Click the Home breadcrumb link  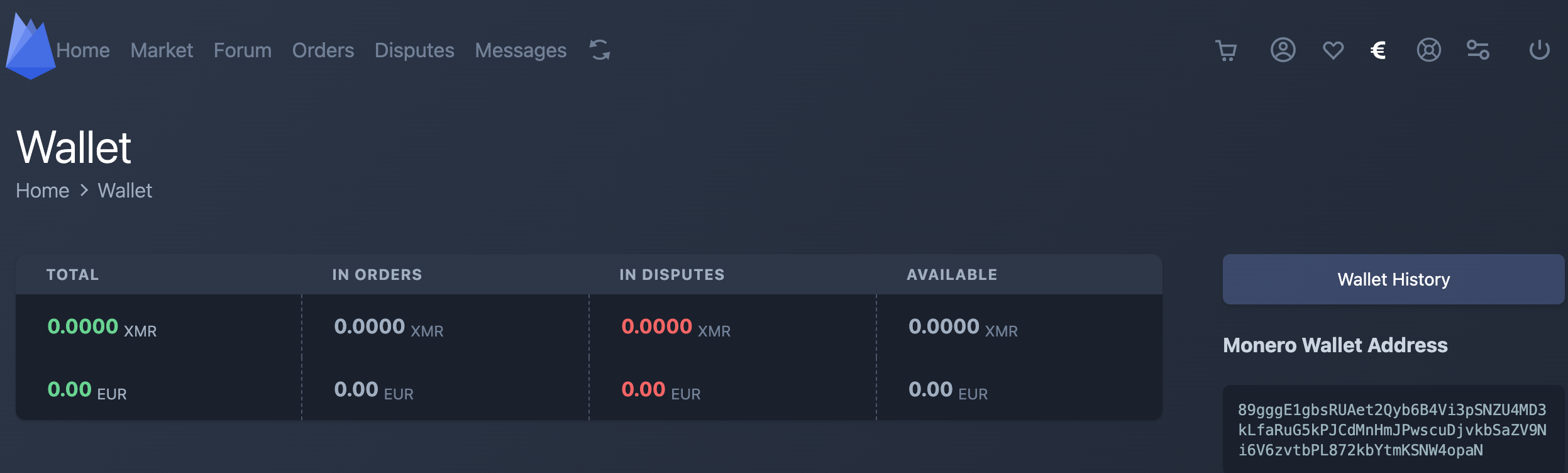(42, 190)
